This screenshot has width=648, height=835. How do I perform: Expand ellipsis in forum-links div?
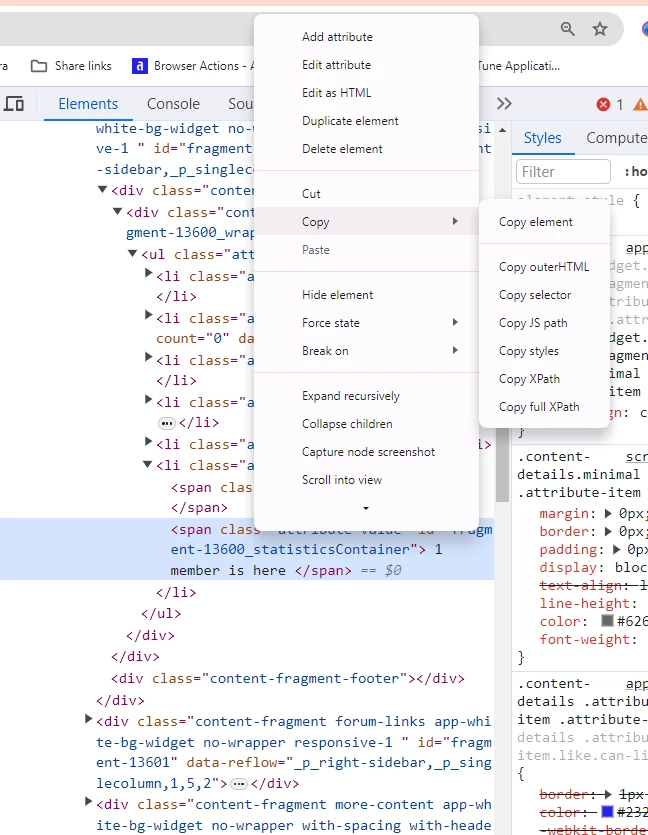(239, 784)
